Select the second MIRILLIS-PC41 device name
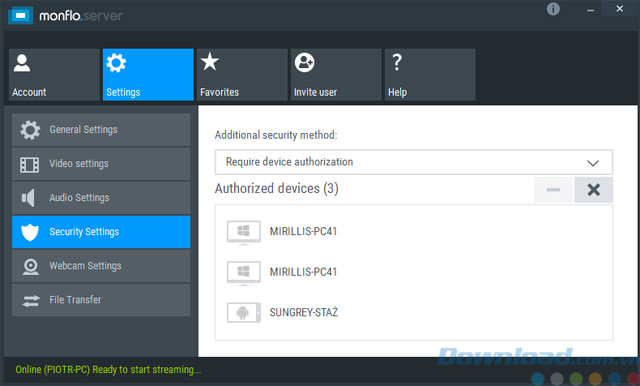Image resolution: width=640 pixels, height=386 pixels. [303, 272]
